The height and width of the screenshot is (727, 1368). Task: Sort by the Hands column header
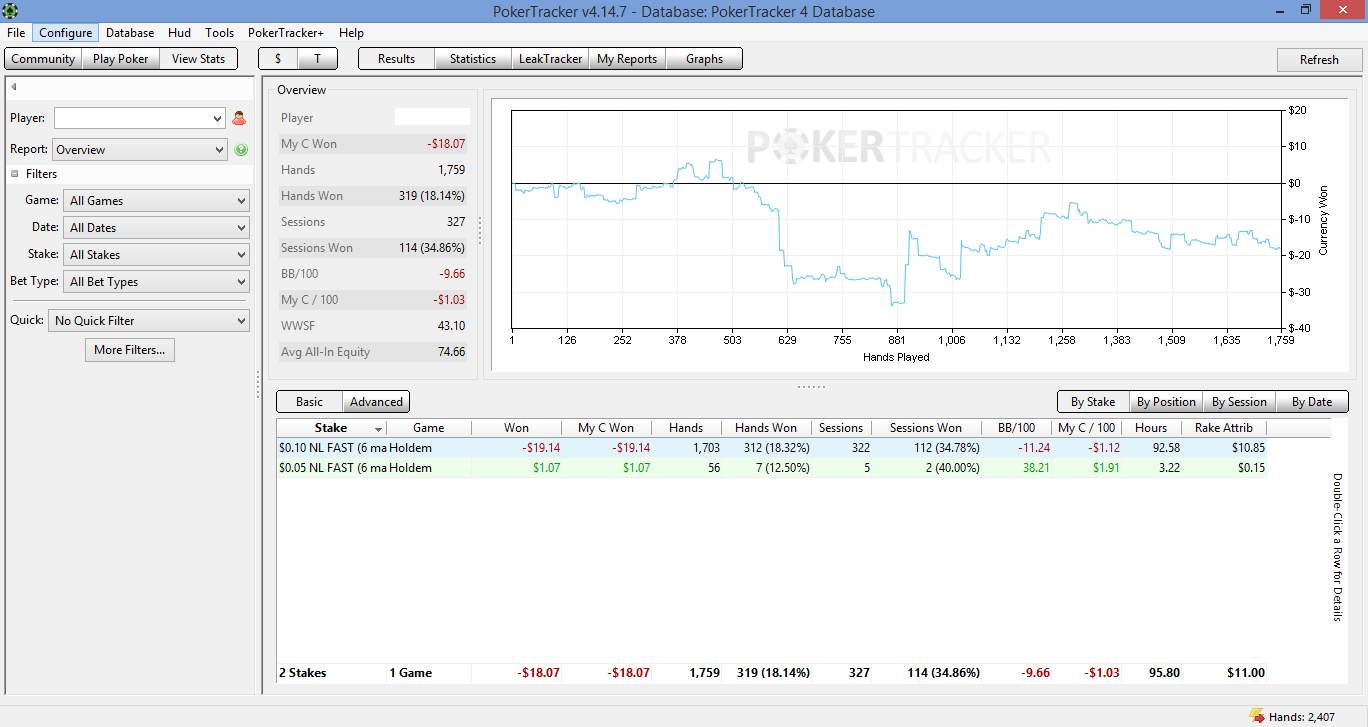[x=686, y=428]
